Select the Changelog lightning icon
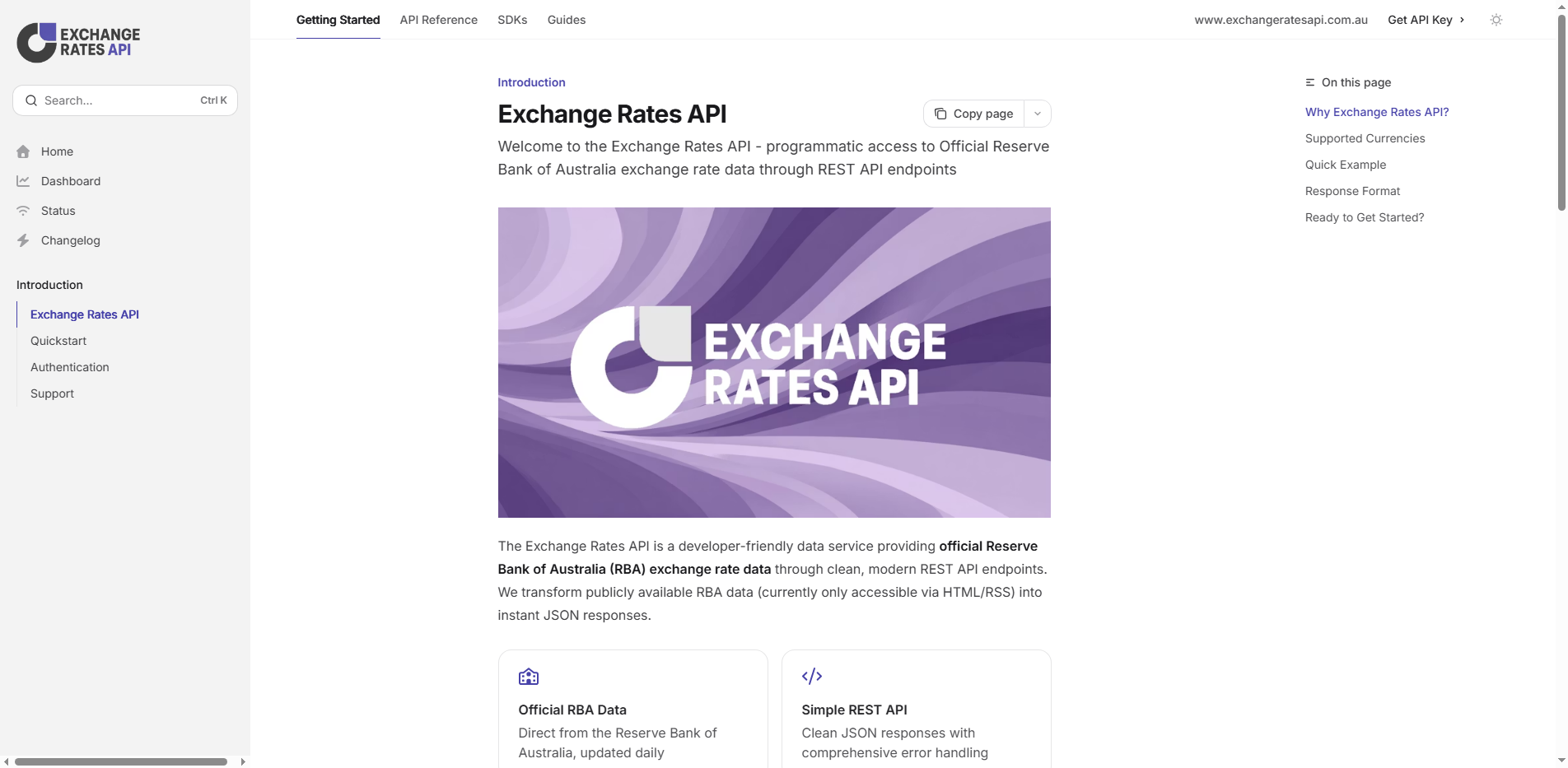1568x768 pixels. click(24, 240)
